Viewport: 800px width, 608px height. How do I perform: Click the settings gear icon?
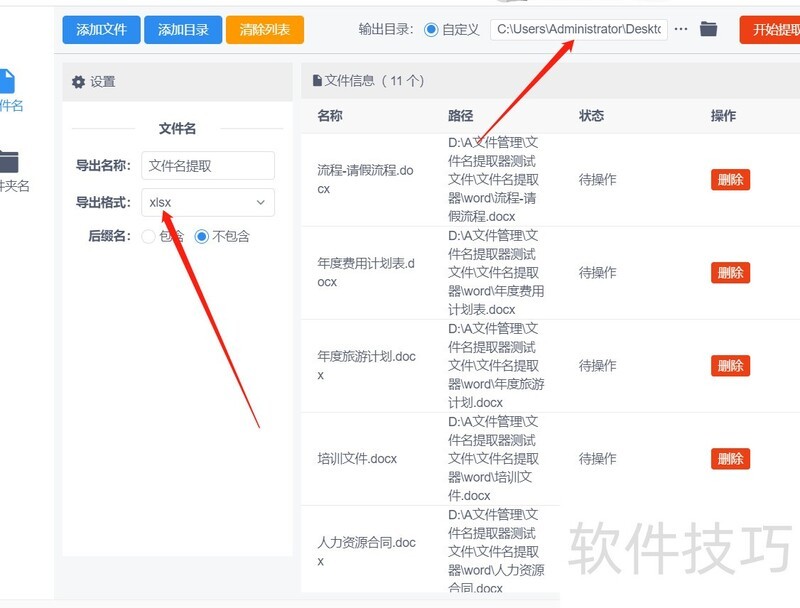click(x=78, y=82)
